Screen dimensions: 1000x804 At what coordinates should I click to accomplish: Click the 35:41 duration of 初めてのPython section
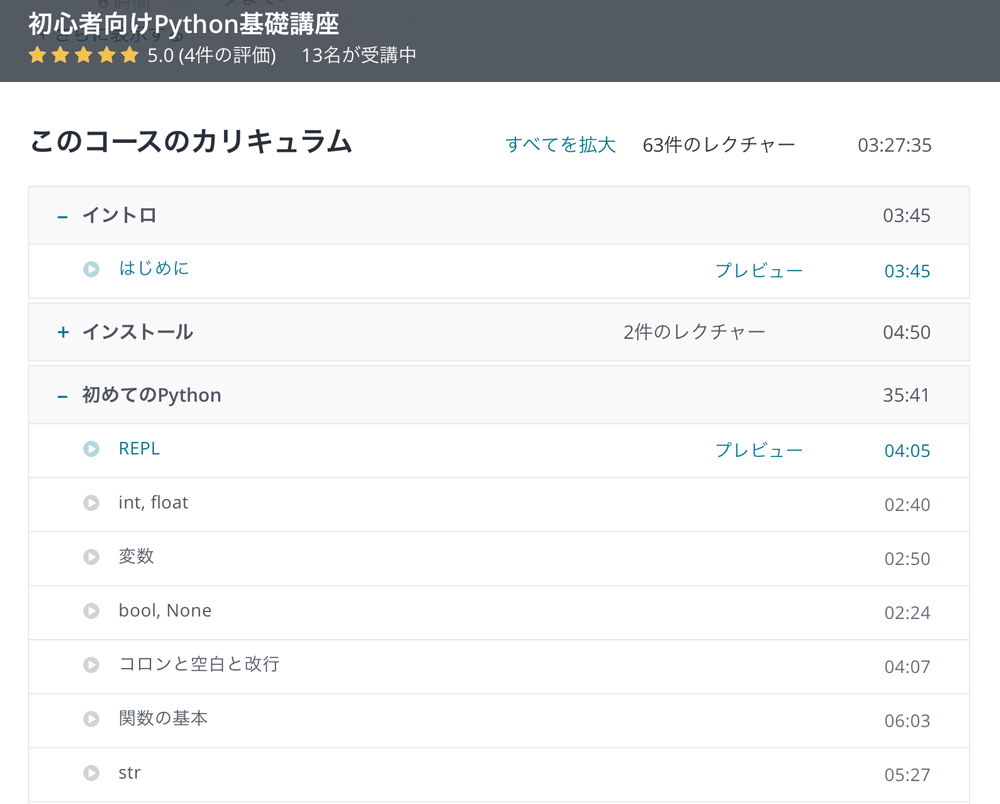click(x=906, y=395)
